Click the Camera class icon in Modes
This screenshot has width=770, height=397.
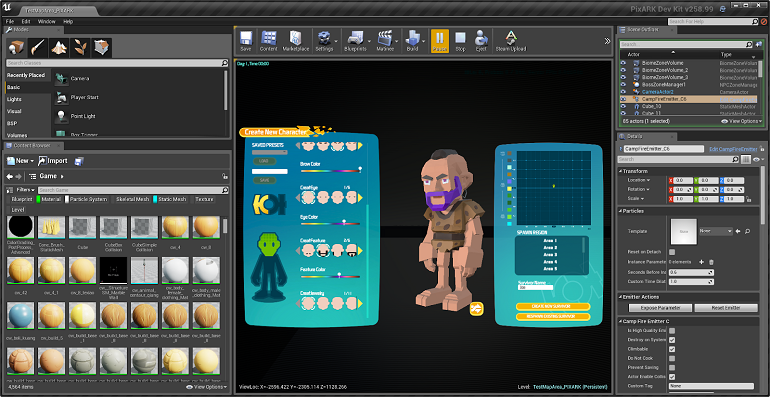[x=61, y=79]
